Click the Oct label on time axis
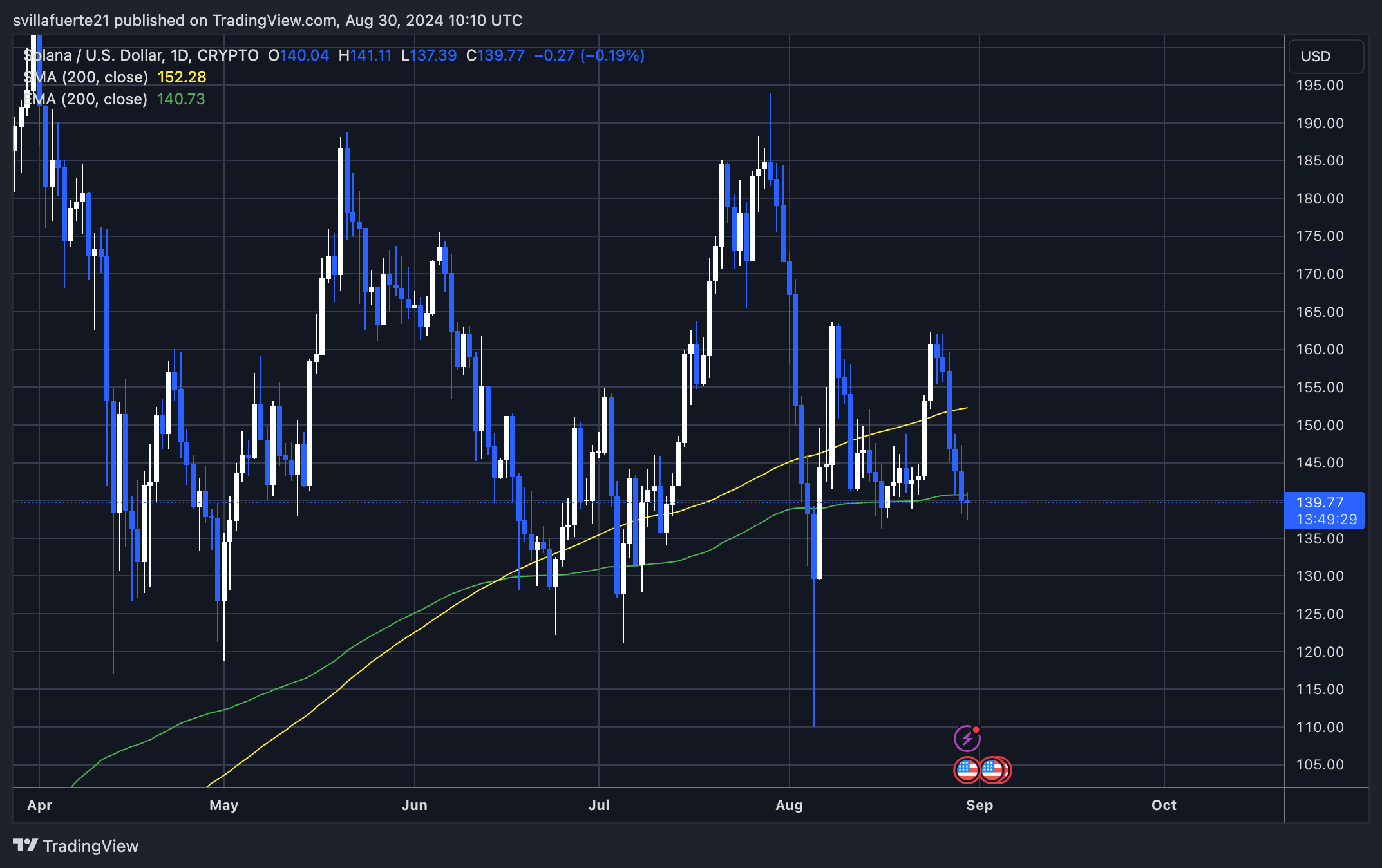Image resolution: width=1382 pixels, height=868 pixels. pyautogui.click(x=1164, y=805)
